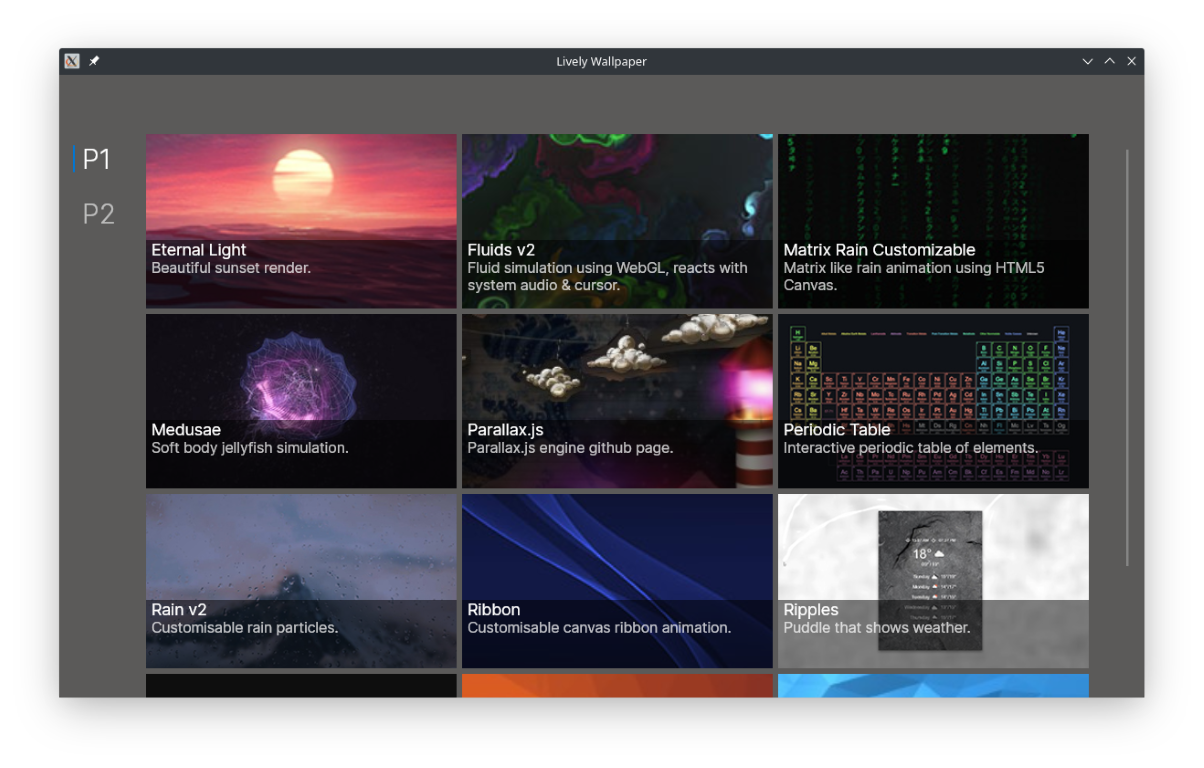Click the vertical scrollbar of the wallpaper grid
This screenshot has width=1204, height=768.
click(x=1127, y=358)
